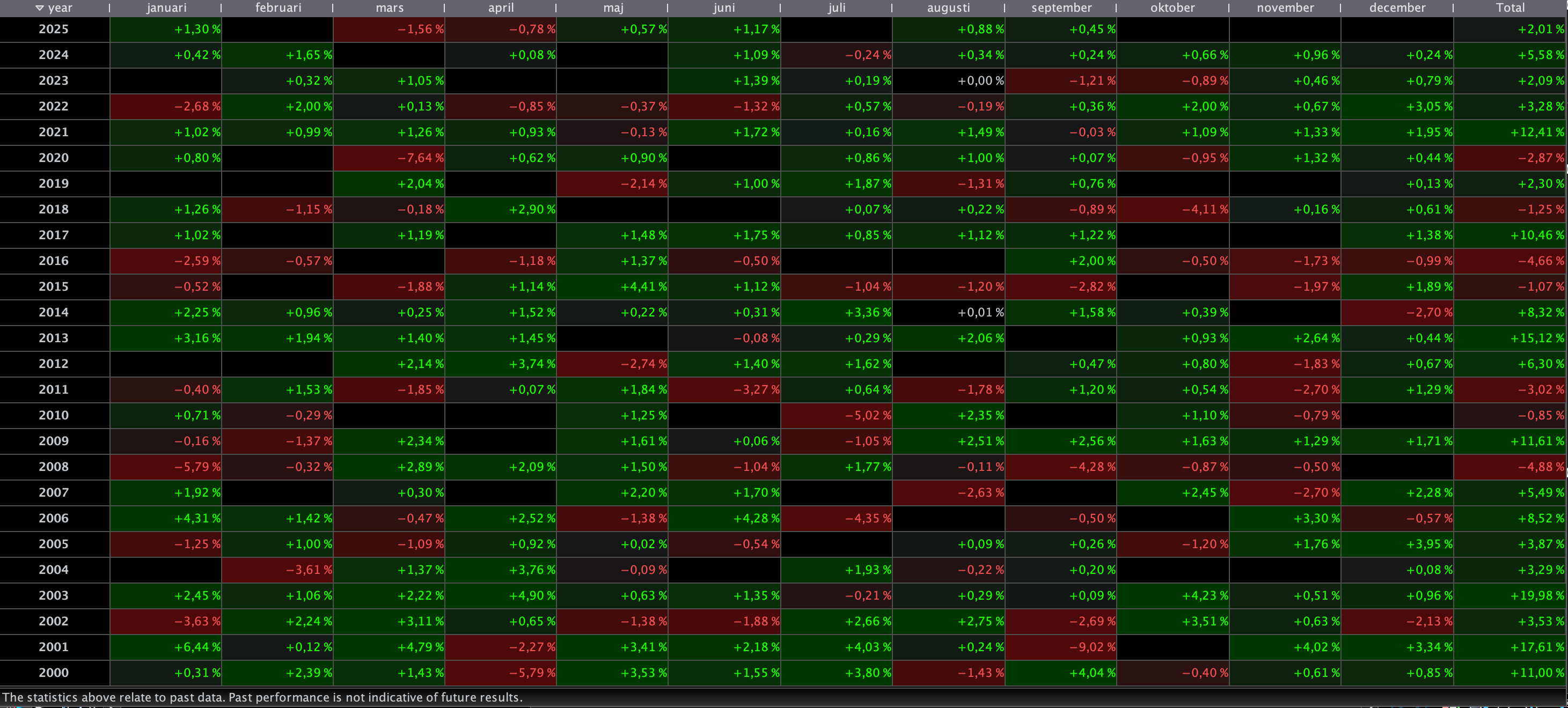1568x708 pixels.
Task: Click the −9,02 % cell for september 2001
Action: [x=1092, y=647]
